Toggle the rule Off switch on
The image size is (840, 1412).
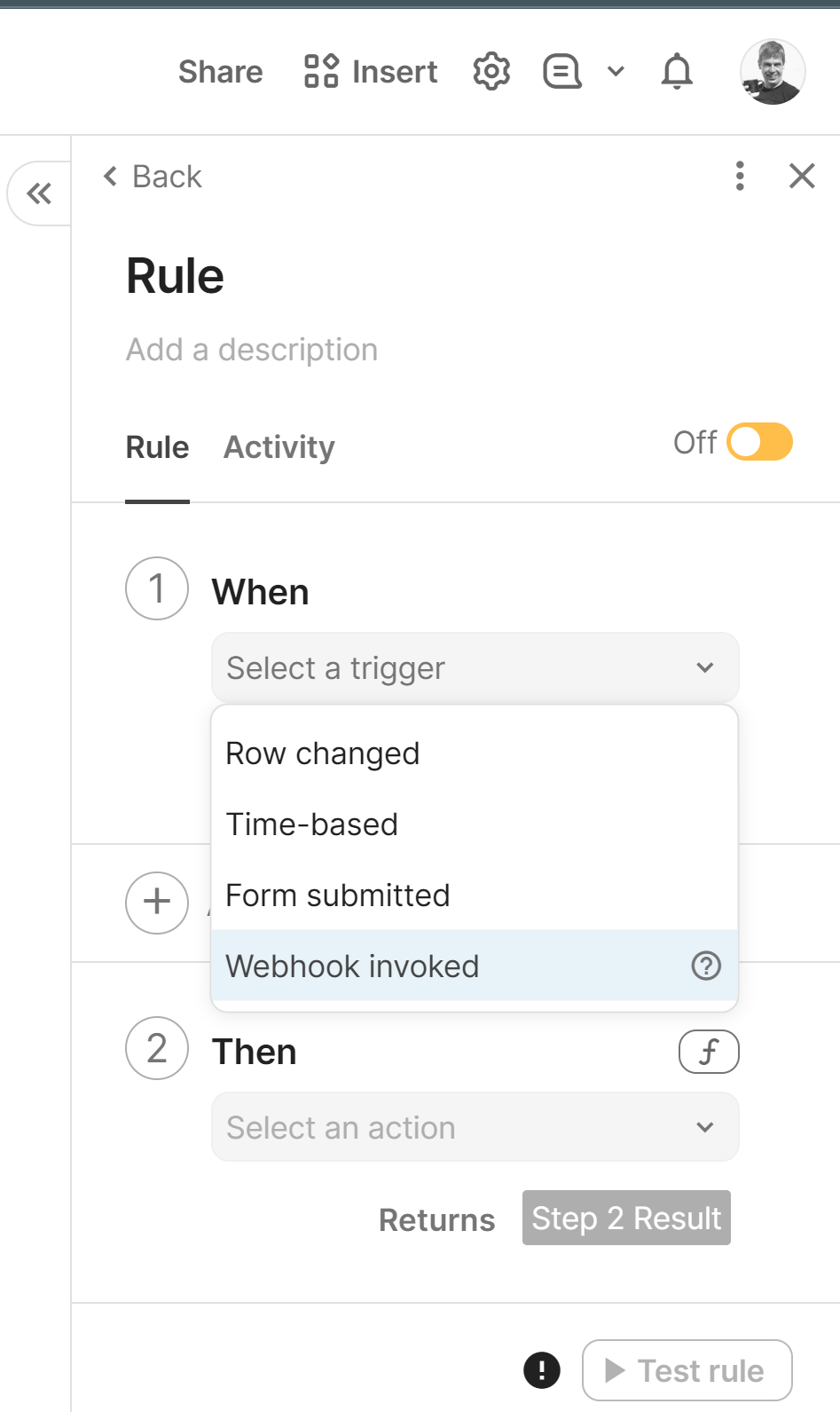(759, 442)
